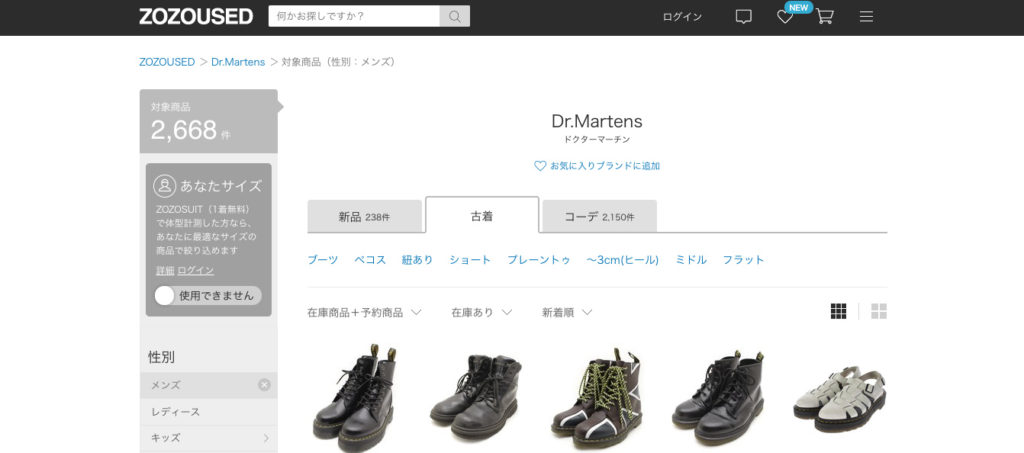Open the shopping cart icon
This screenshot has height=453, width=1024.
[x=825, y=17]
